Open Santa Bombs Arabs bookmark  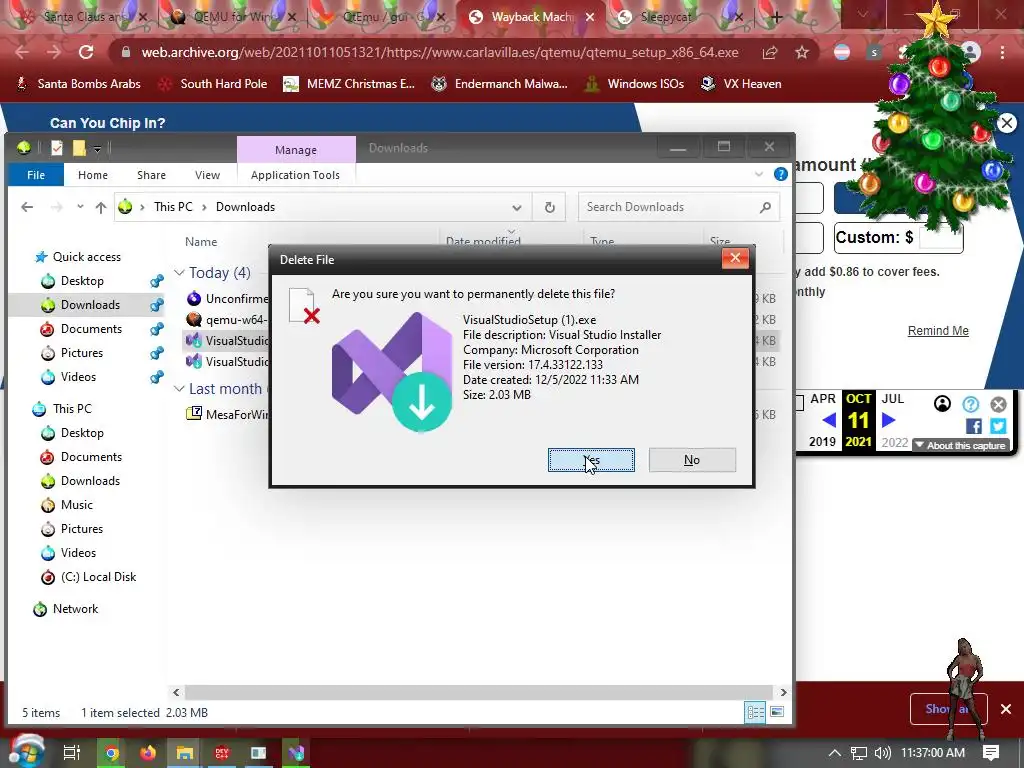(x=78, y=84)
